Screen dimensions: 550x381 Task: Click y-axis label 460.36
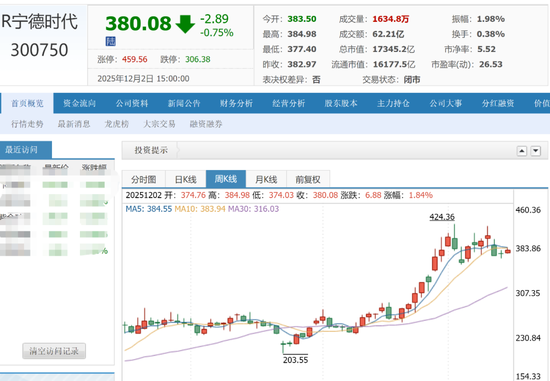(528, 210)
